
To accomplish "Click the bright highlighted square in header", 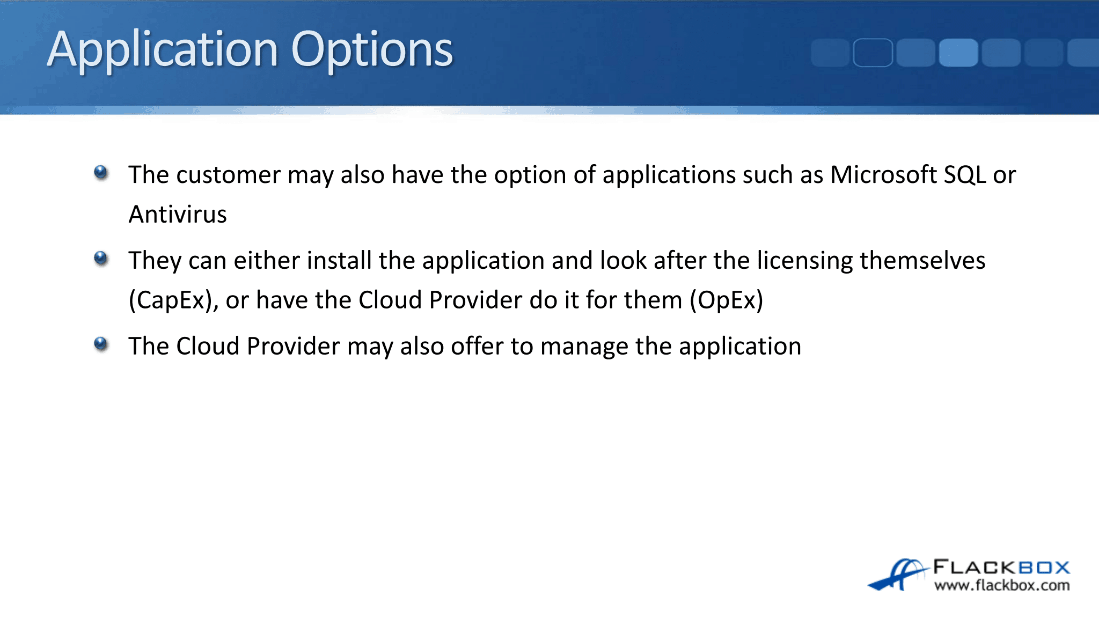I will point(958,52).
